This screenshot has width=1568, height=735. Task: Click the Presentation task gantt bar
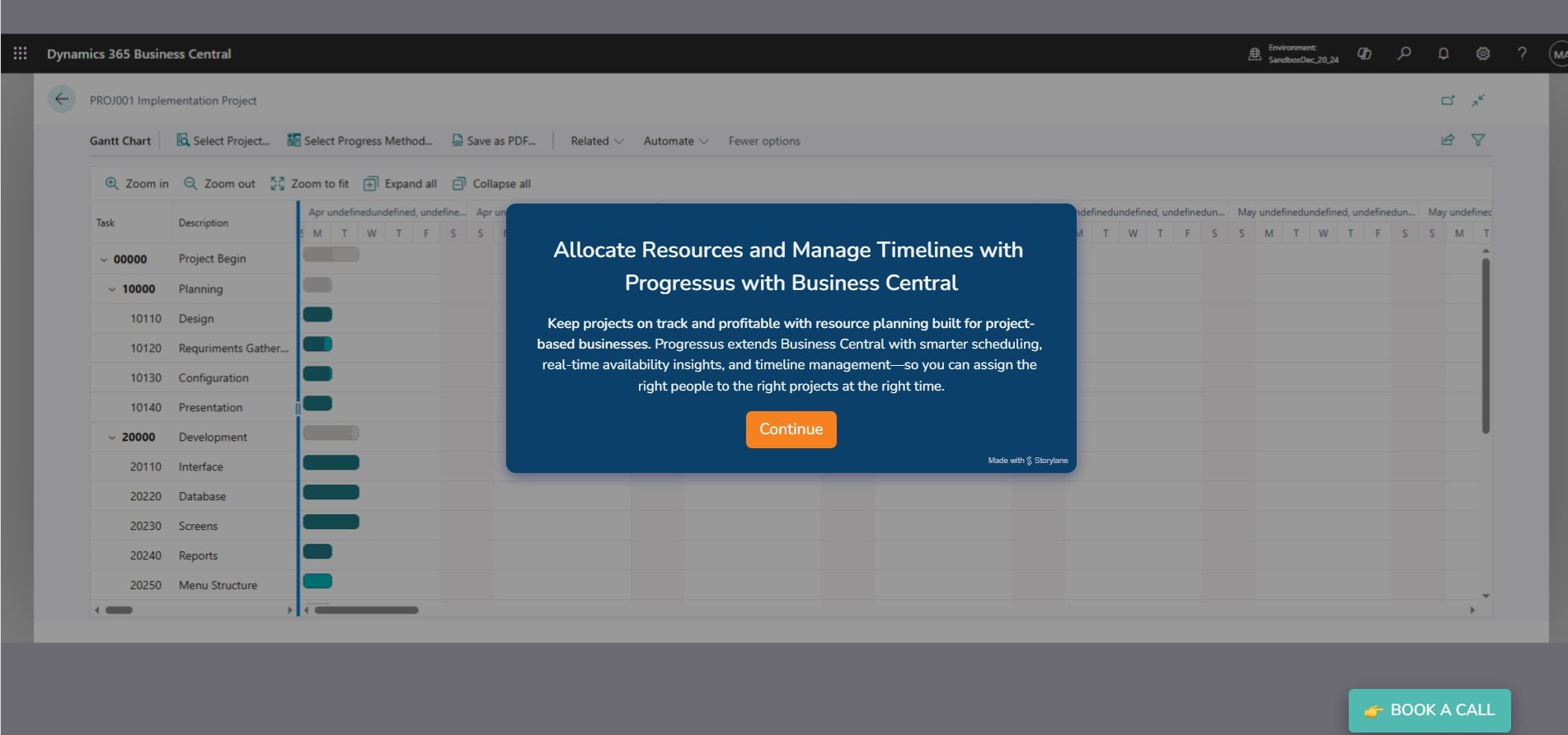coord(317,403)
